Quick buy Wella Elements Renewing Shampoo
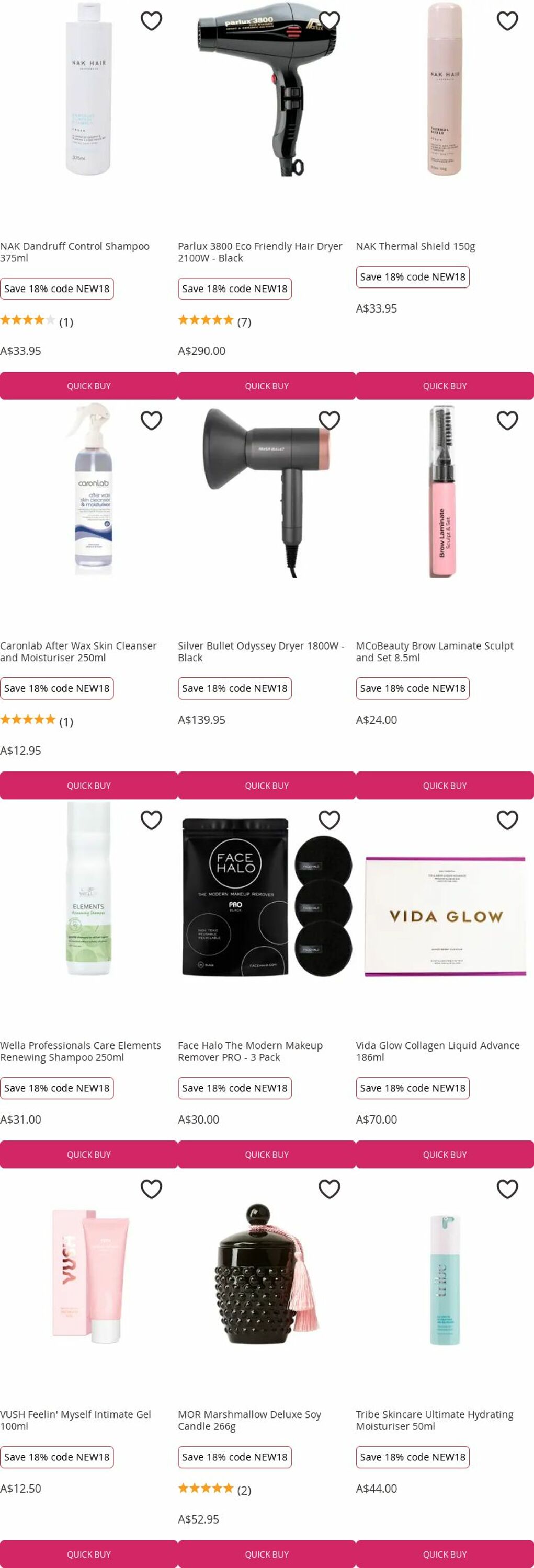 pyautogui.click(x=89, y=1154)
